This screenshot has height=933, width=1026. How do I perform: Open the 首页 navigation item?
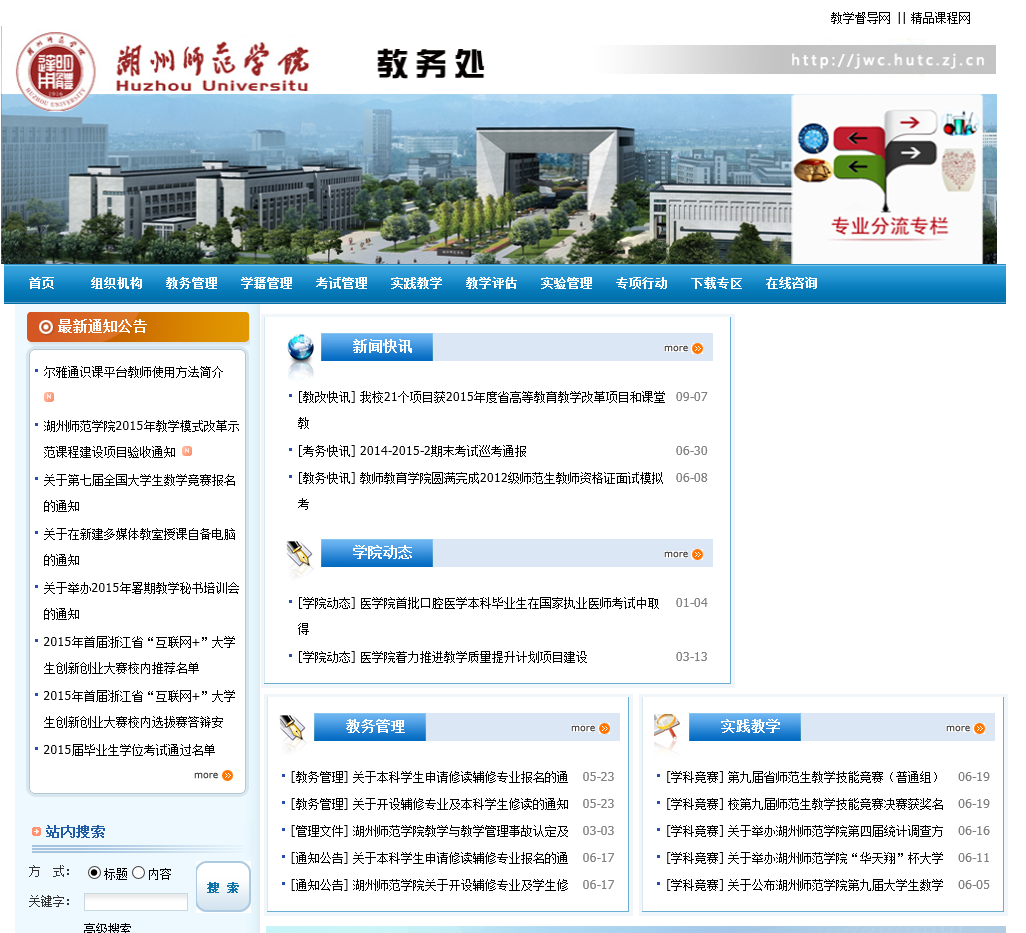(x=41, y=283)
